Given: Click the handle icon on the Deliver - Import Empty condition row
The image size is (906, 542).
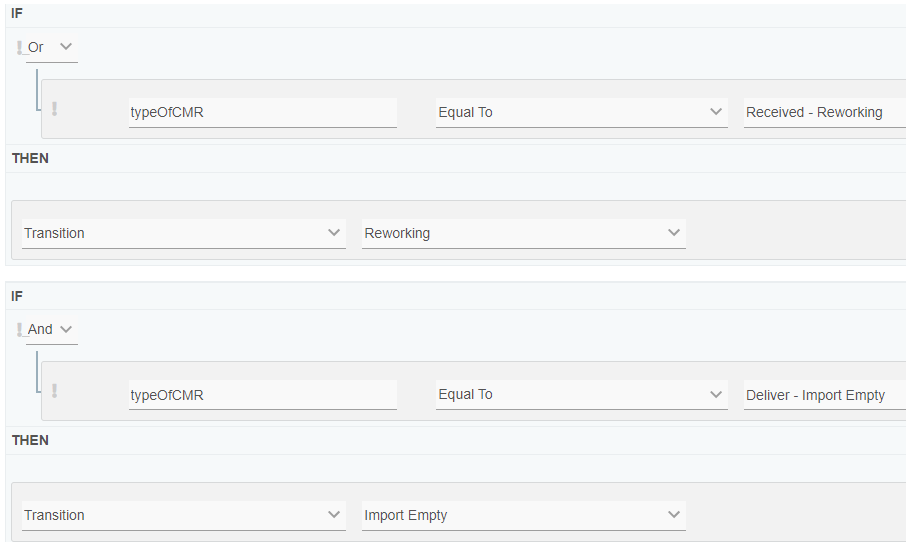Looking at the screenshot, I should pos(54,391).
